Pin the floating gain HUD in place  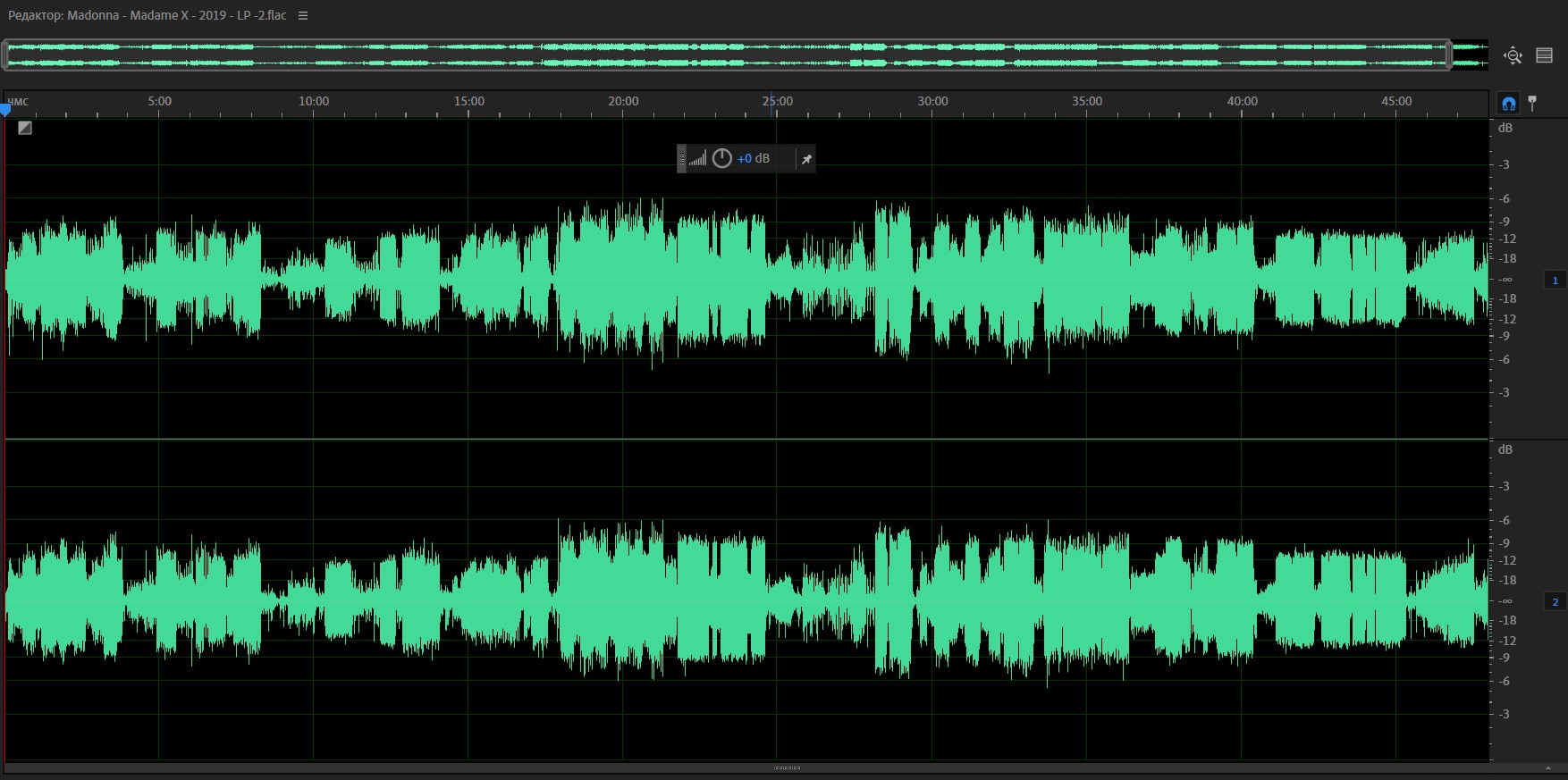click(x=805, y=159)
